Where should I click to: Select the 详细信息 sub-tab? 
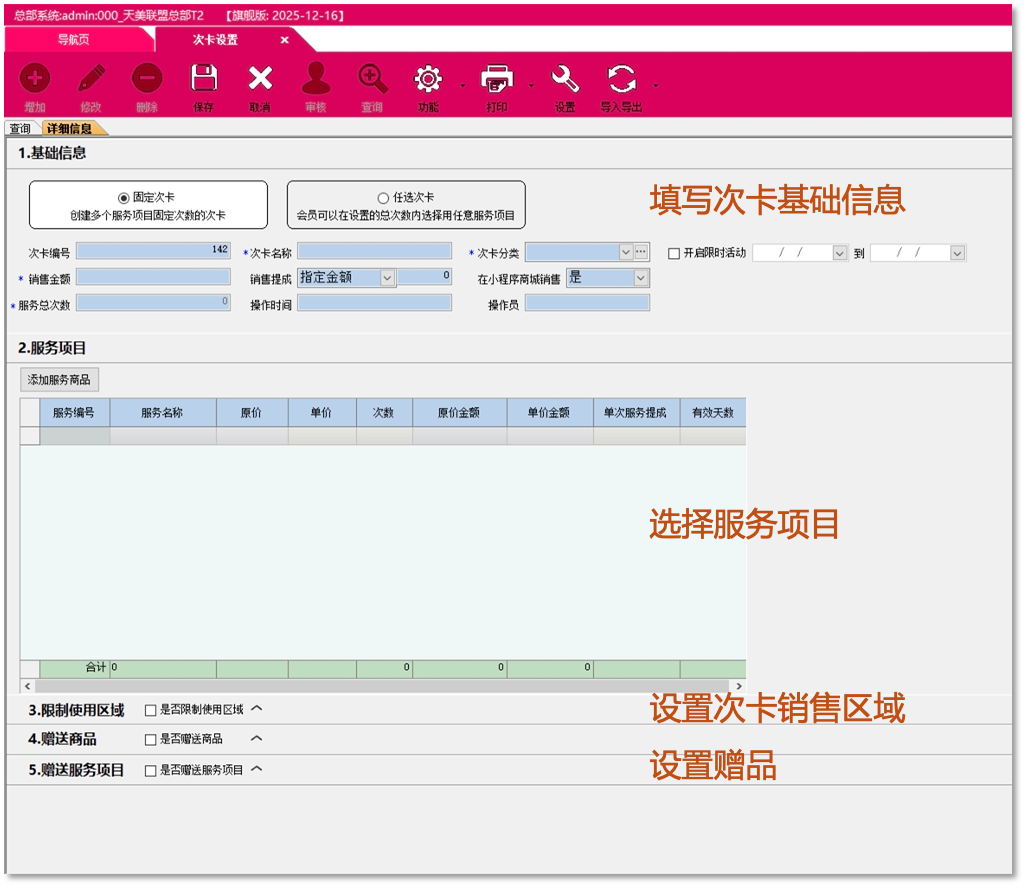pos(69,128)
